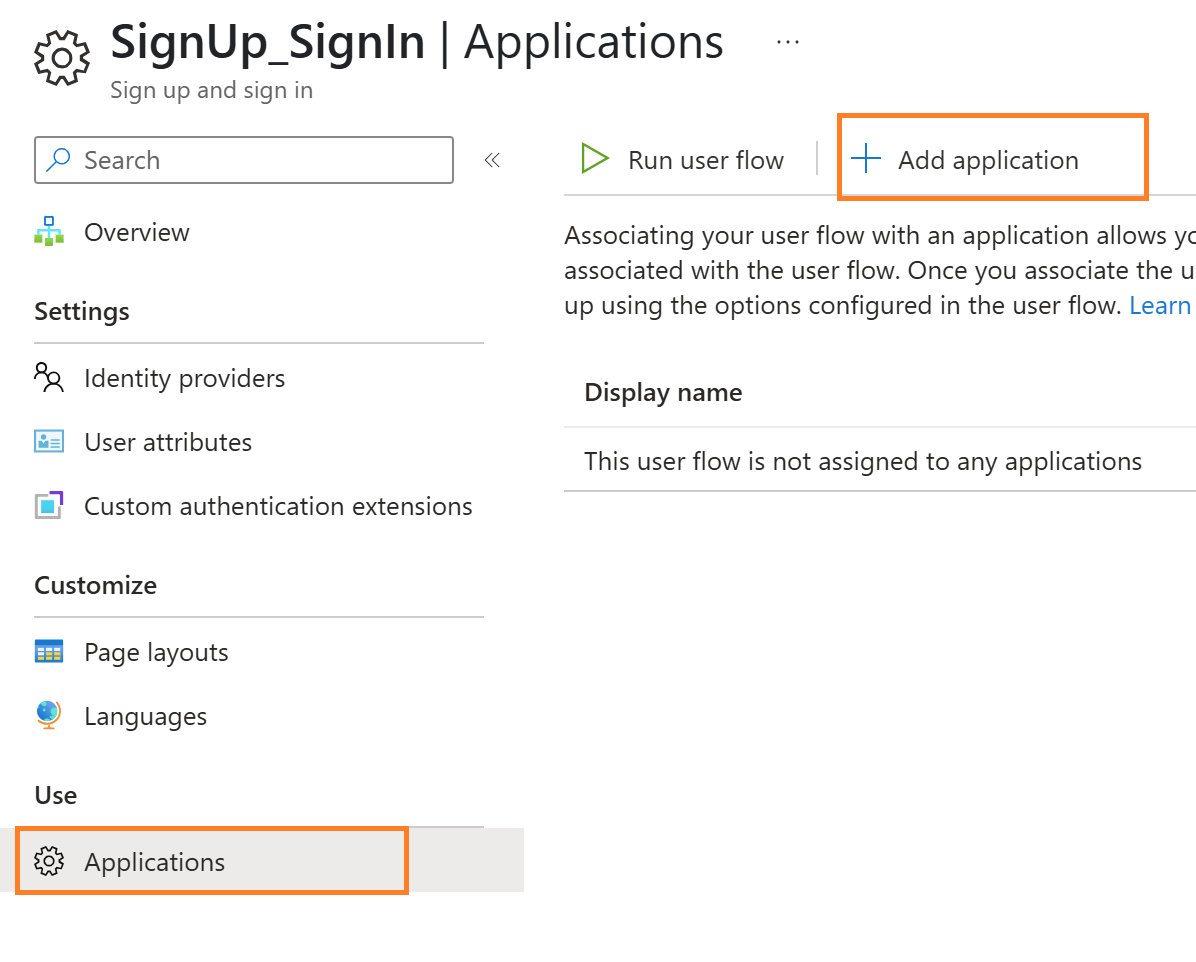1196x962 pixels.
Task: Open the ellipsis more options menu
Action: point(787,43)
